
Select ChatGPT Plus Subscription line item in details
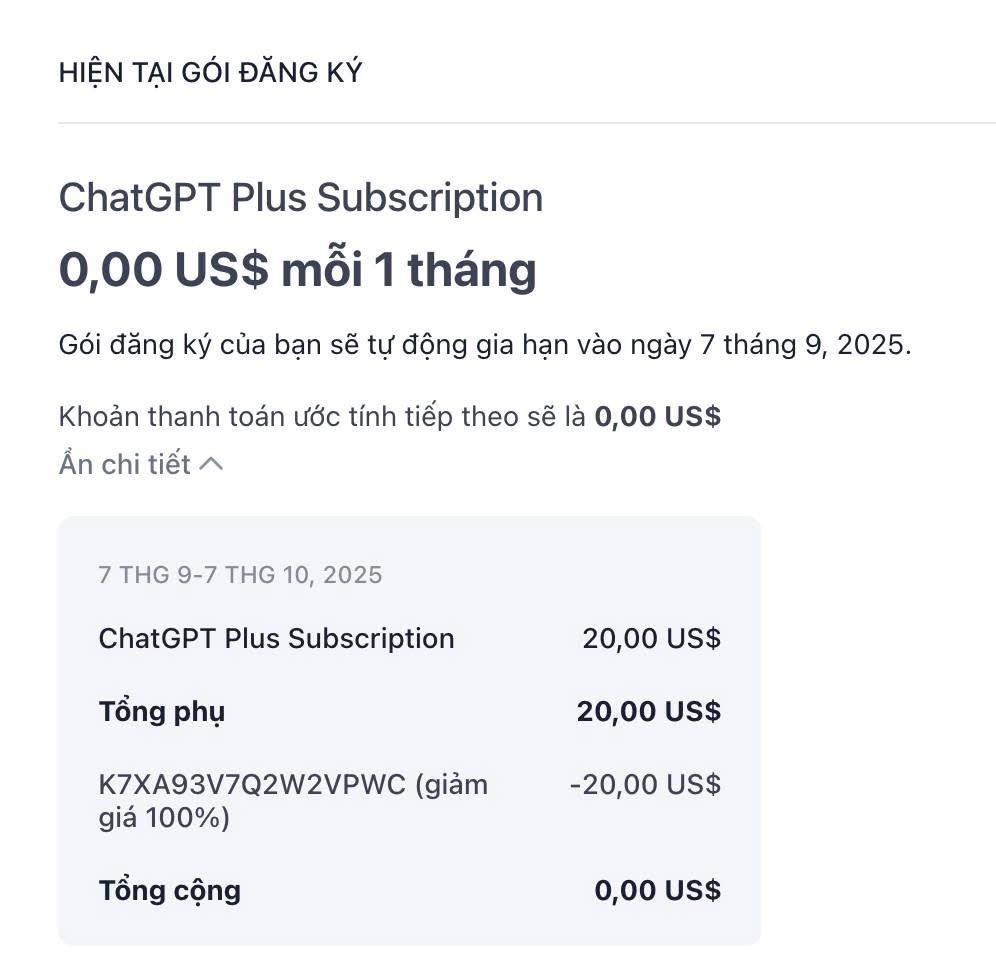pos(276,639)
